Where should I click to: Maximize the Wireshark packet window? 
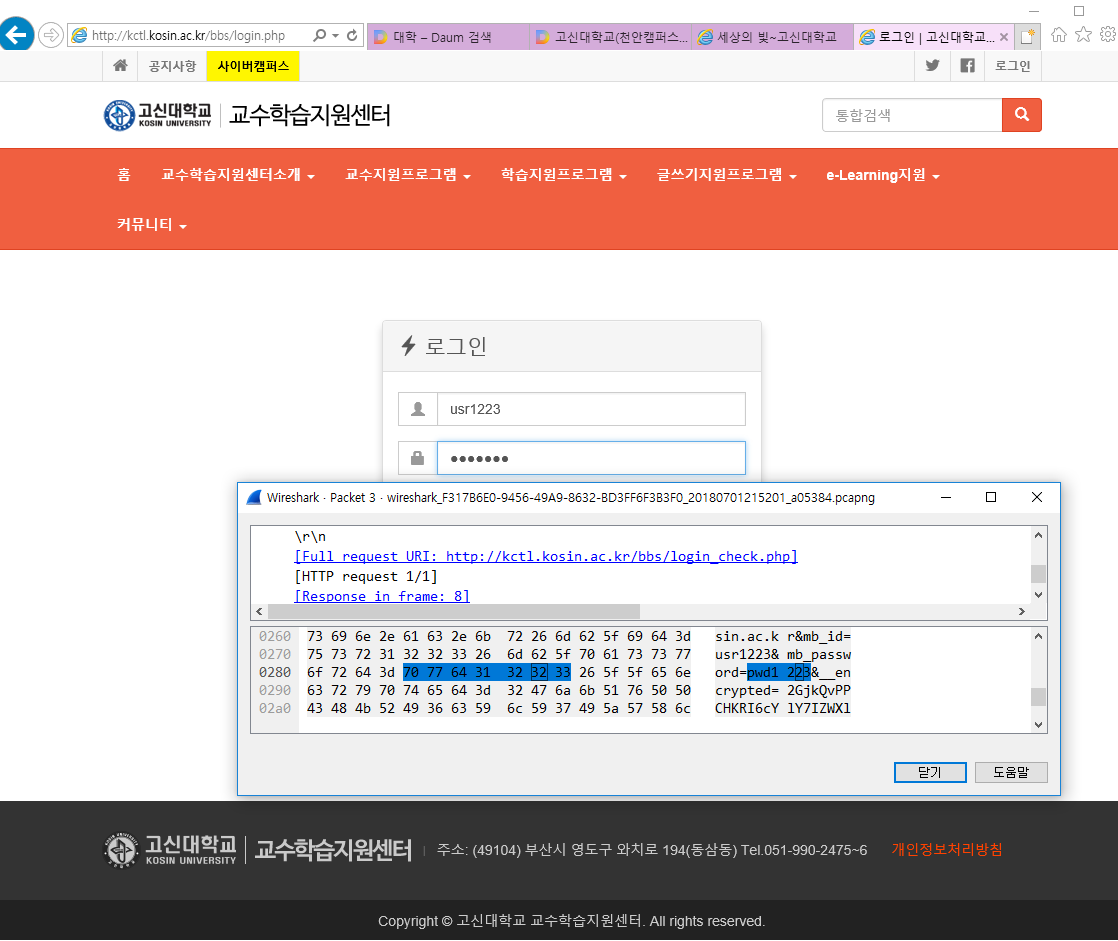(x=990, y=497)
